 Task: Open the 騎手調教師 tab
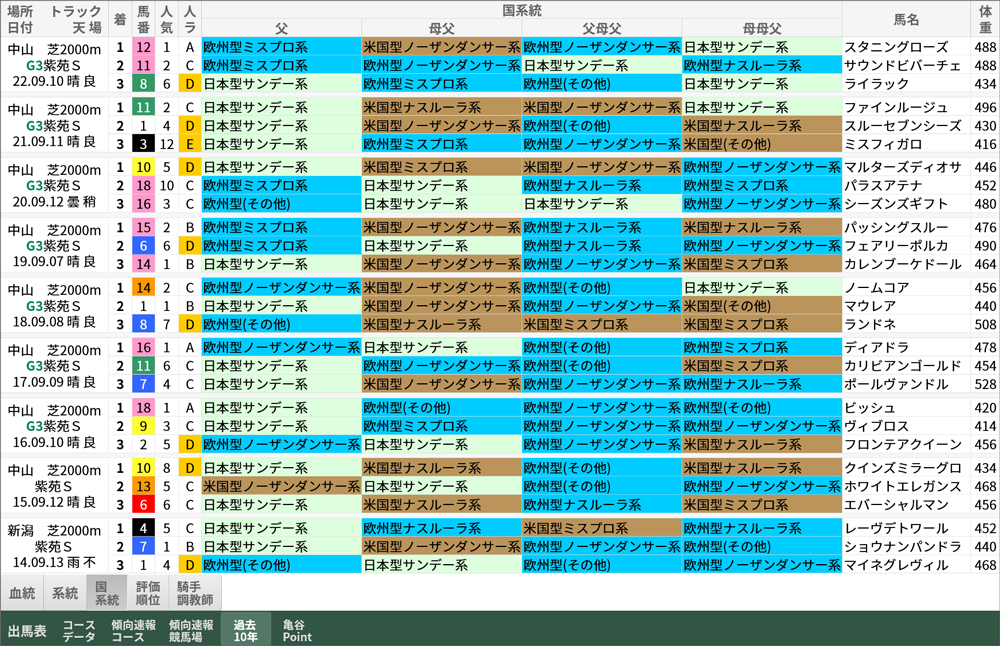pos(195,593)
